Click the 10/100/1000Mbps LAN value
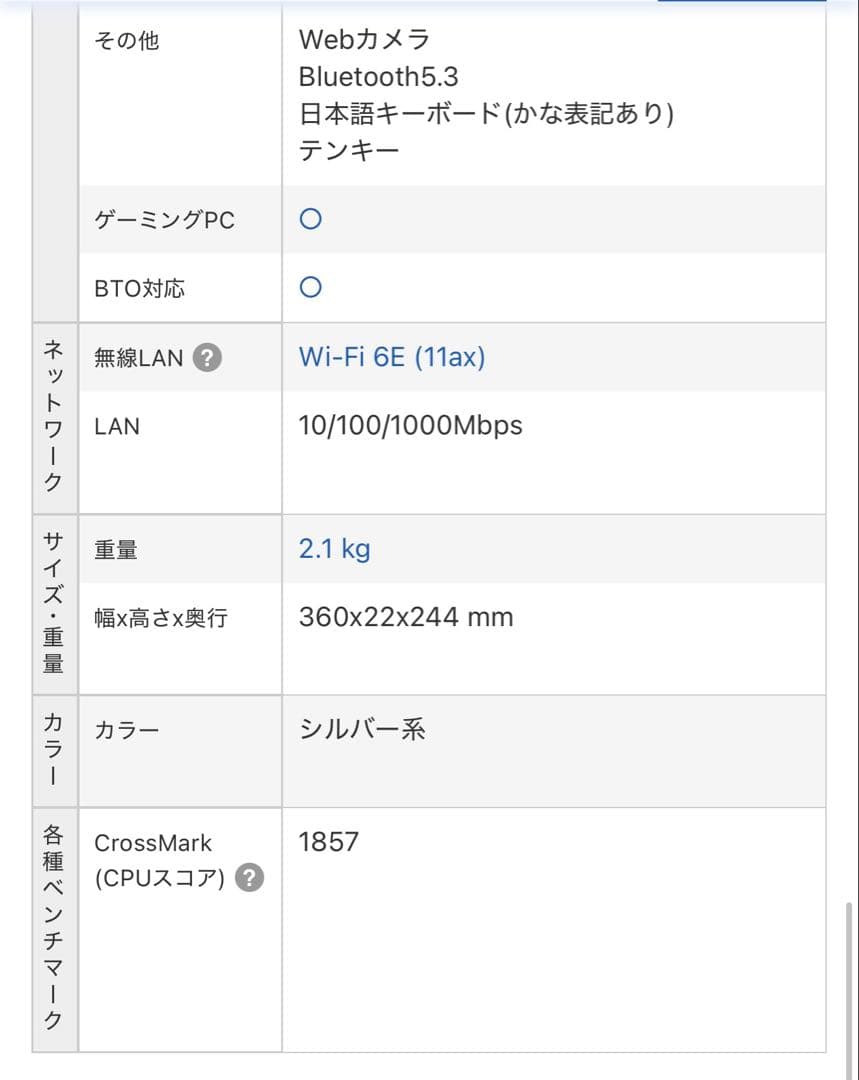This screenshot has height=1080, width=859. pos(411,426)
